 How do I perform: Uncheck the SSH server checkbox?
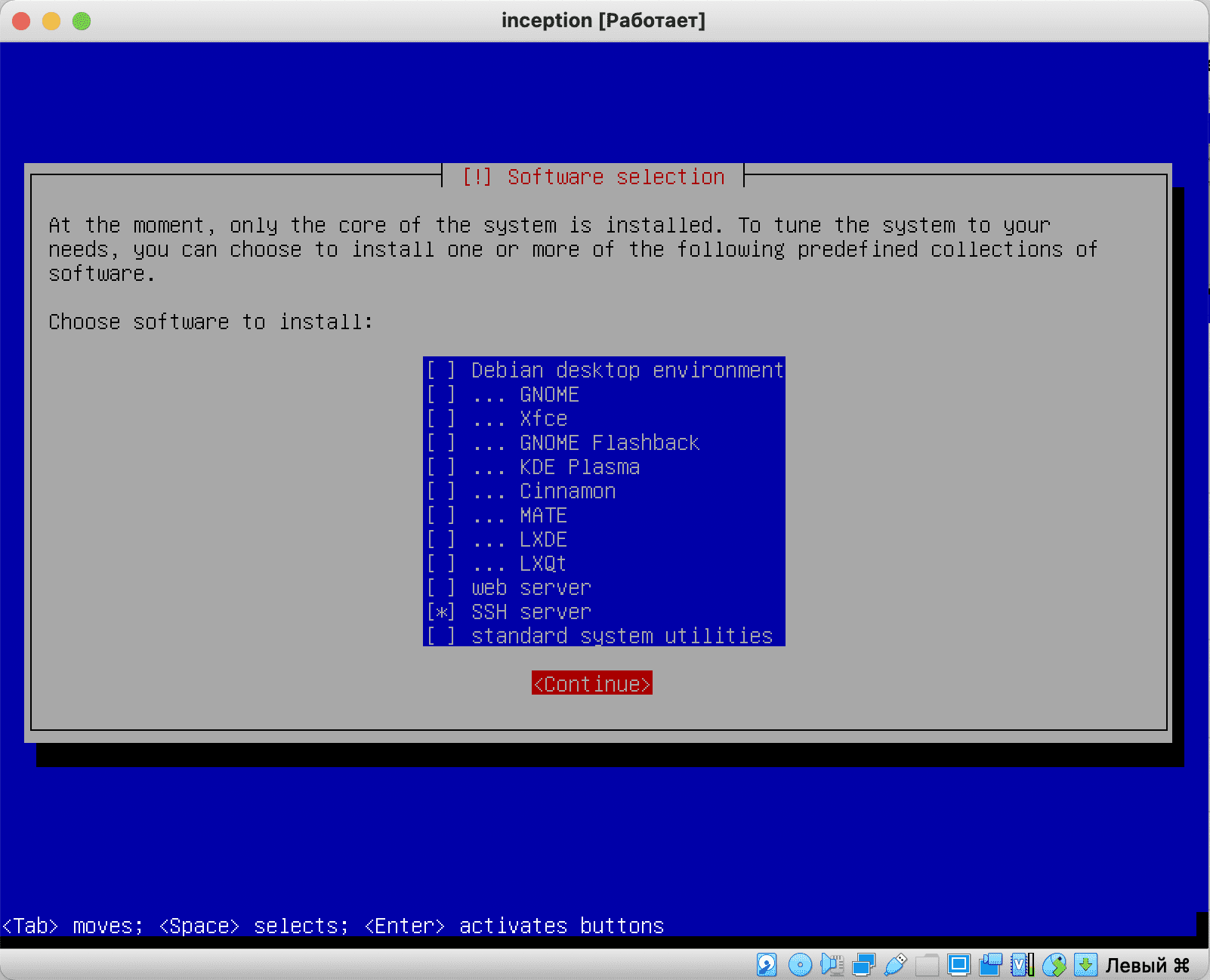coord(441,612)
